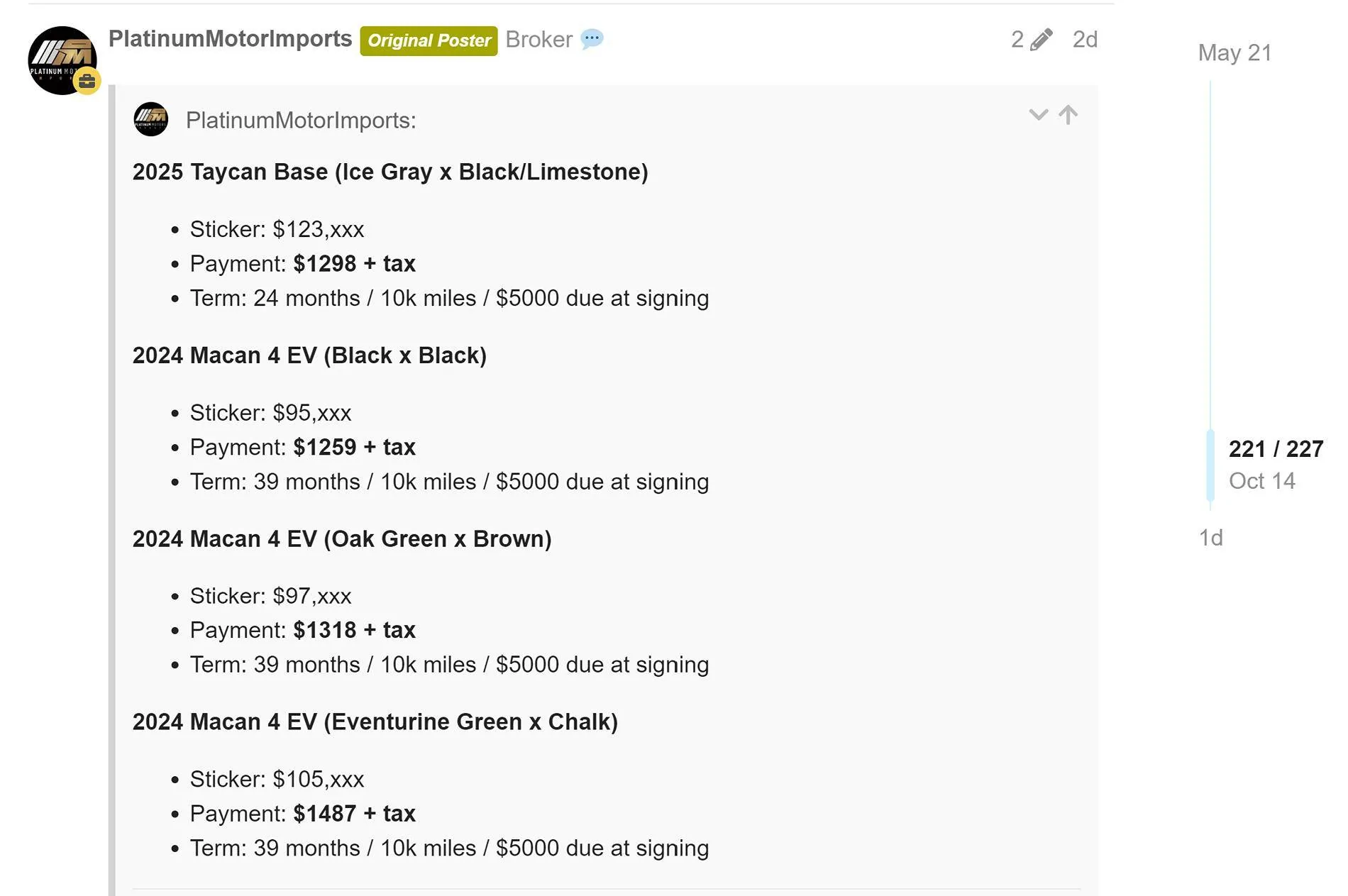Jump to first post via May 21
1348x896 pixels.
point(1234,53)
